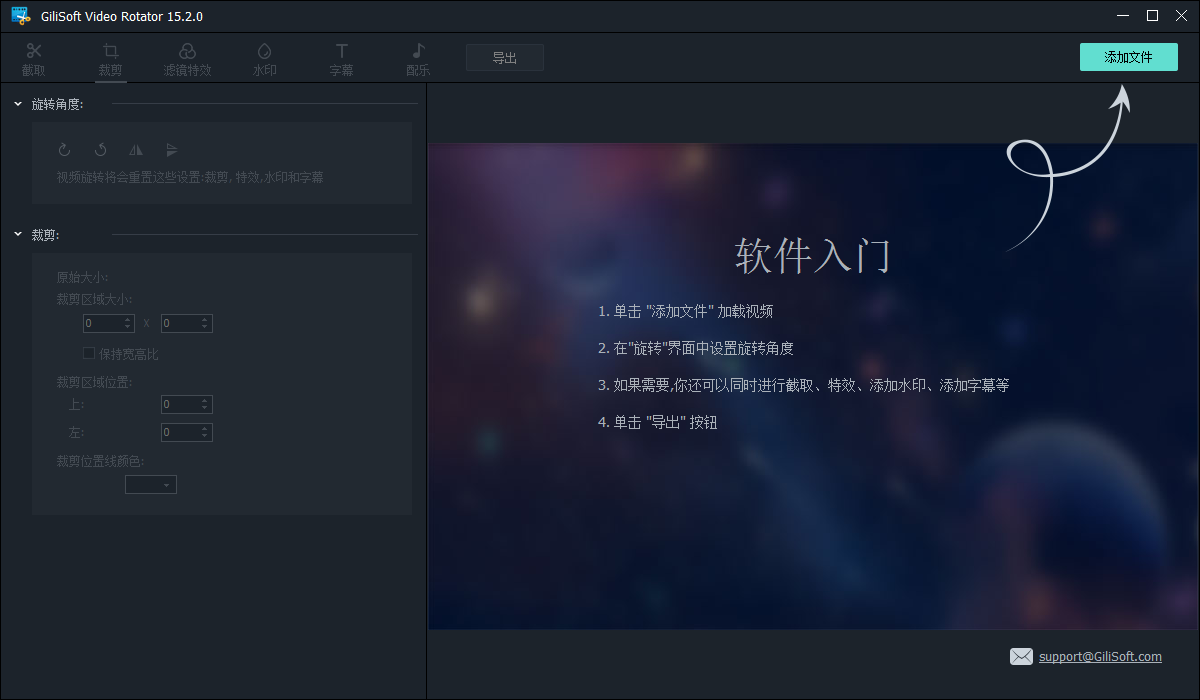This screenshot has width=1200, height=700.
Task: Switch to the 裁剪 crop tab
Action: 110,60
